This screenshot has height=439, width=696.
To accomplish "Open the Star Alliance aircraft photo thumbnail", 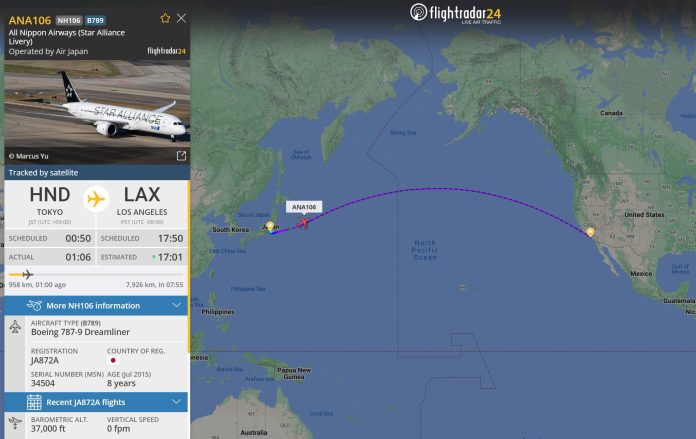I will (97, 112).
